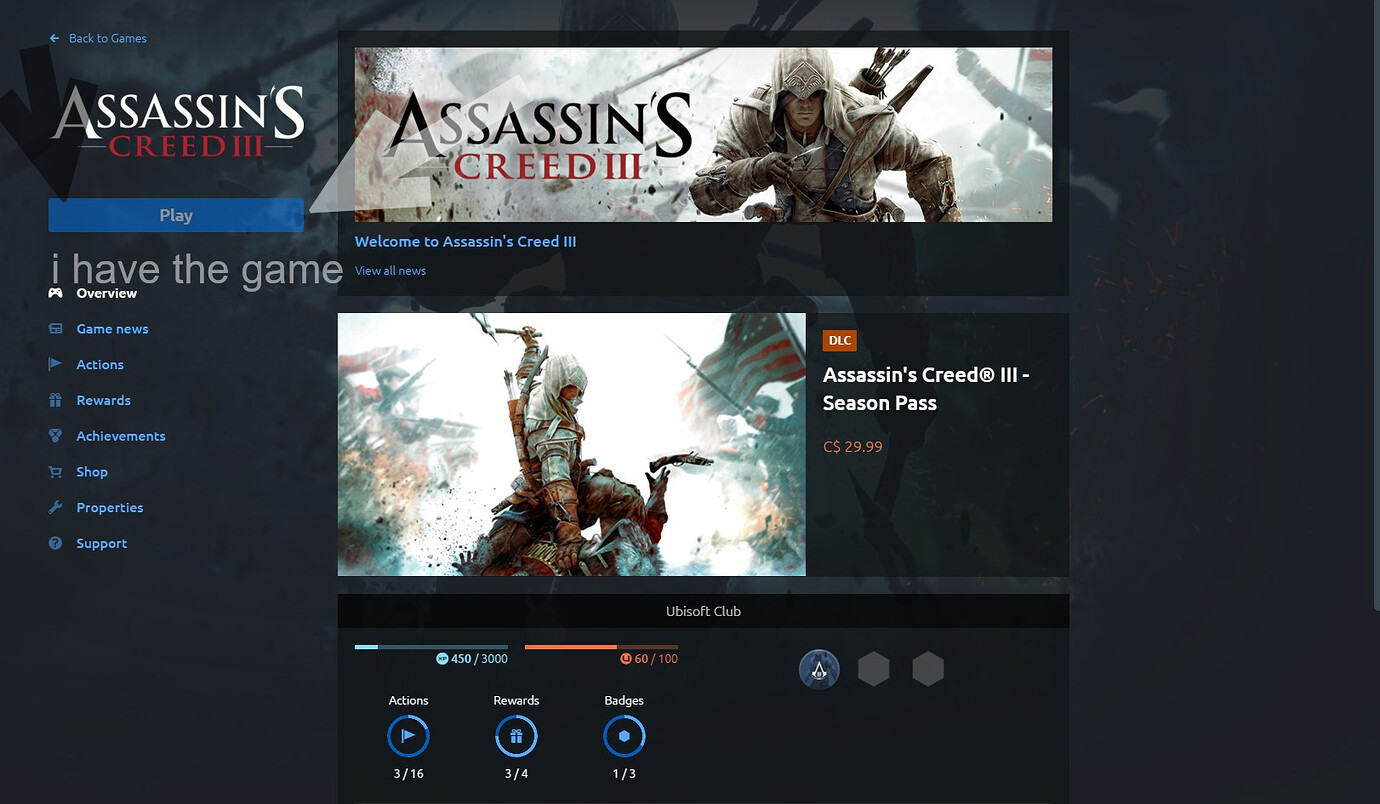Click the Rewards gift icon in sidebar
The image size is (1380, 804).
point(55,400)
